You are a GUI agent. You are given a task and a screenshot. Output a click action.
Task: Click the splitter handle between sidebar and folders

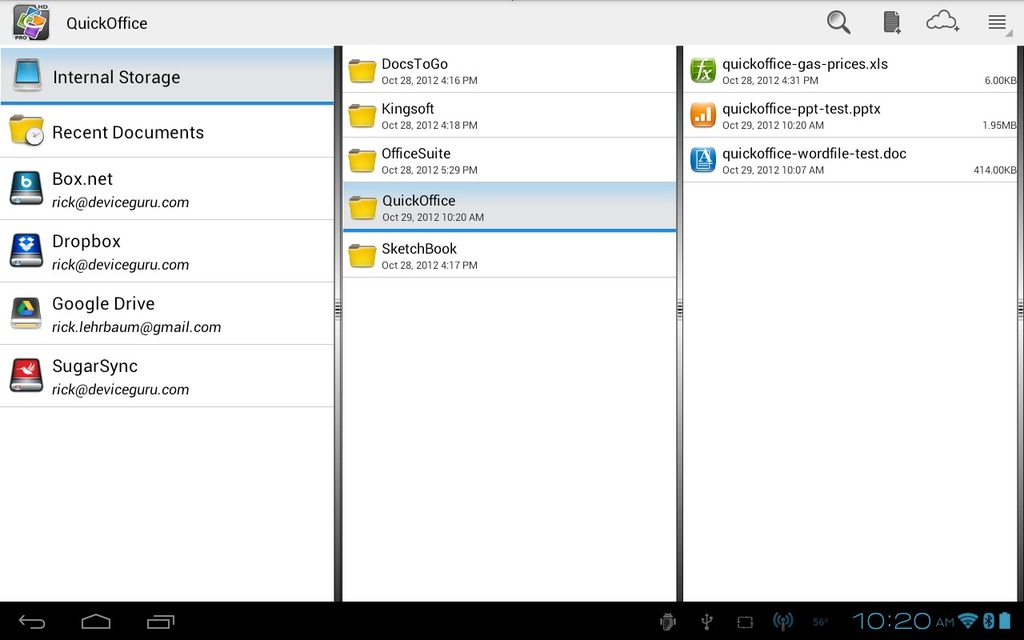click(338, 309)
